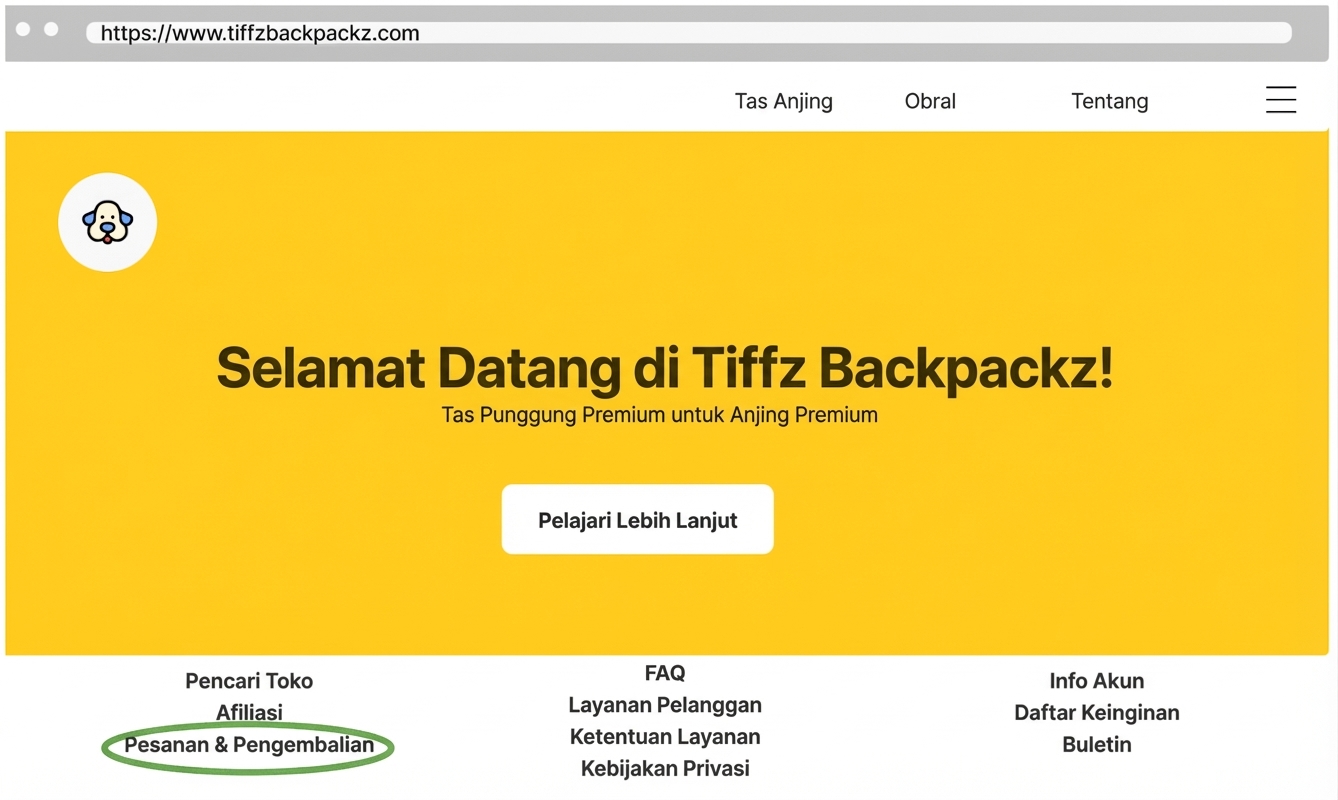Open the FAQ link
The image size is (1338, 800).
pyautogui.click(x=665, y=673)
